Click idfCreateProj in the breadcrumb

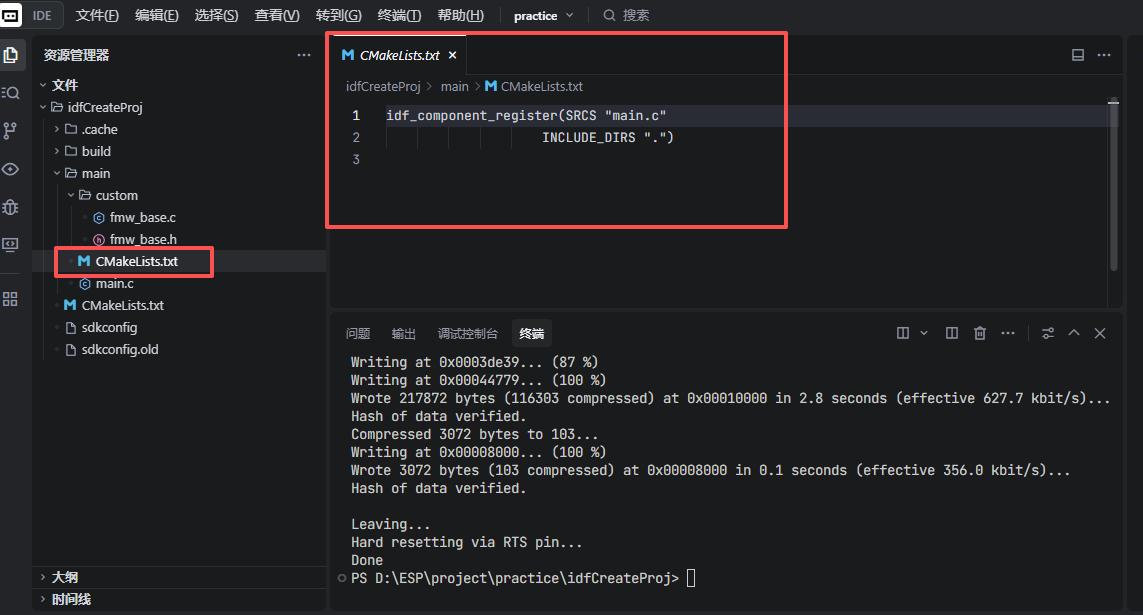383,86
